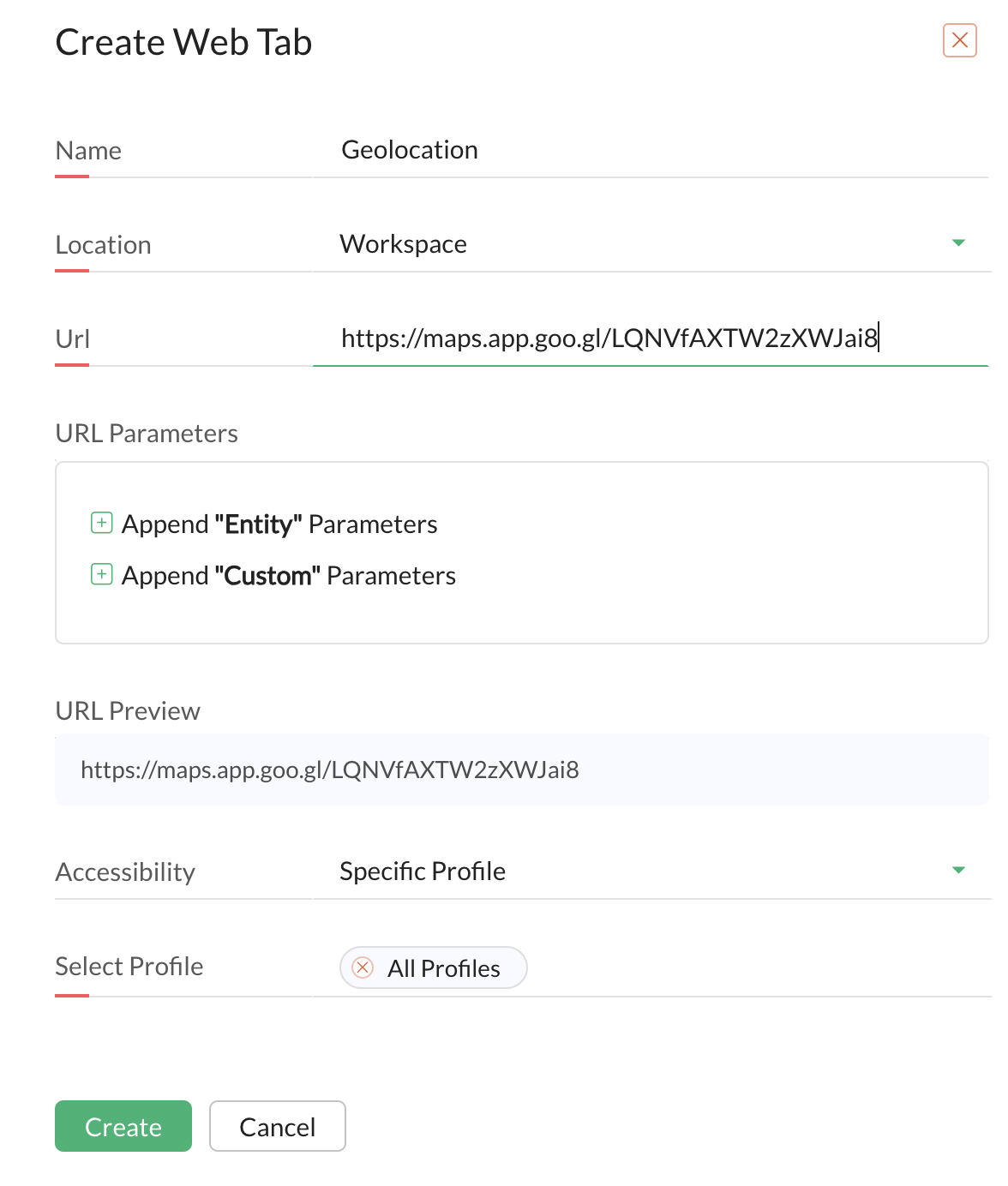
Task: Focus the Url input field
Action: click(651, 338)
